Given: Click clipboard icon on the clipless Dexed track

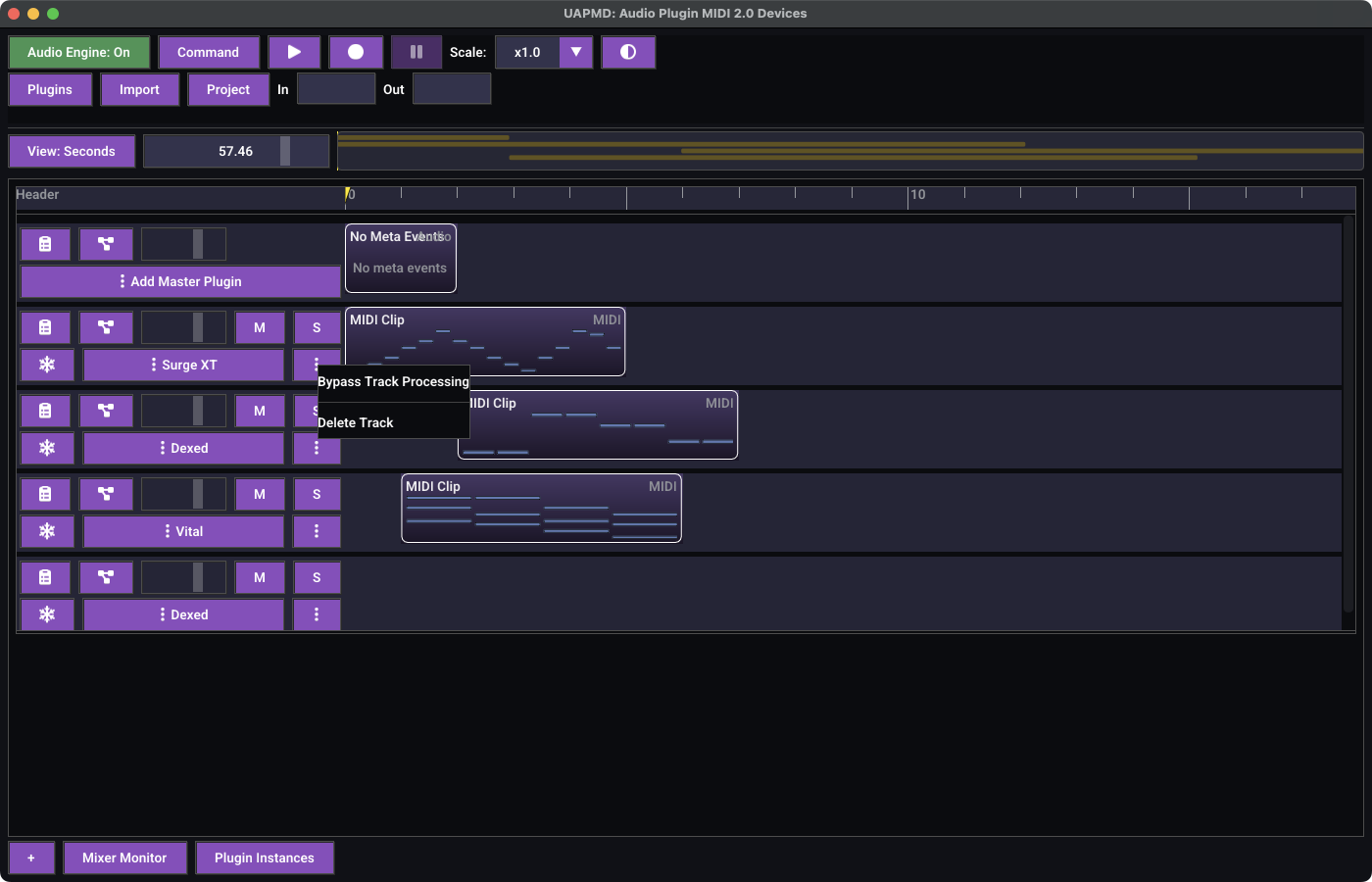Looking at the screenshot, I should [45, 577].
